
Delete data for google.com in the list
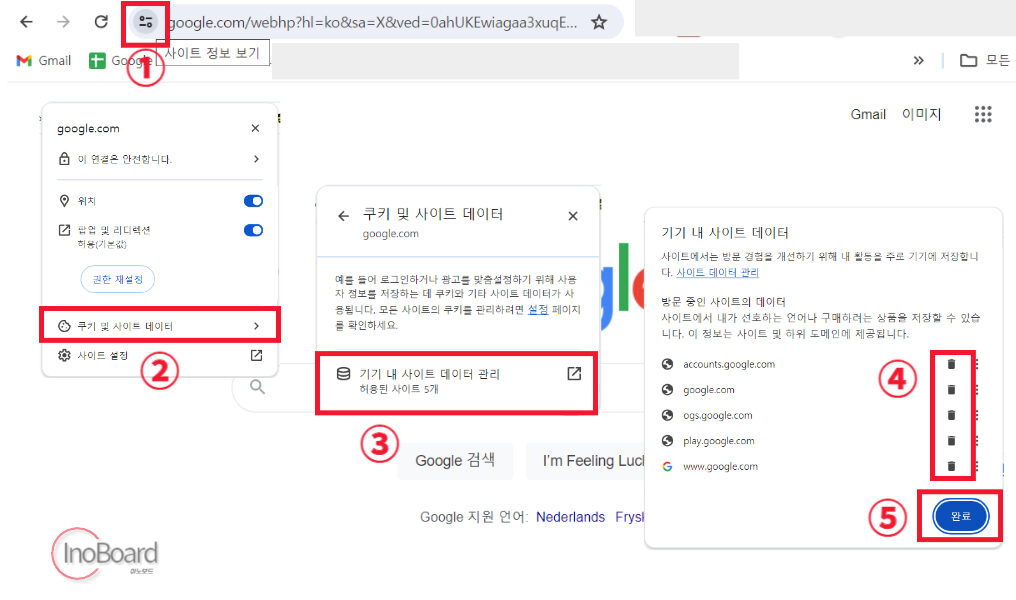[x=951, y=389]
